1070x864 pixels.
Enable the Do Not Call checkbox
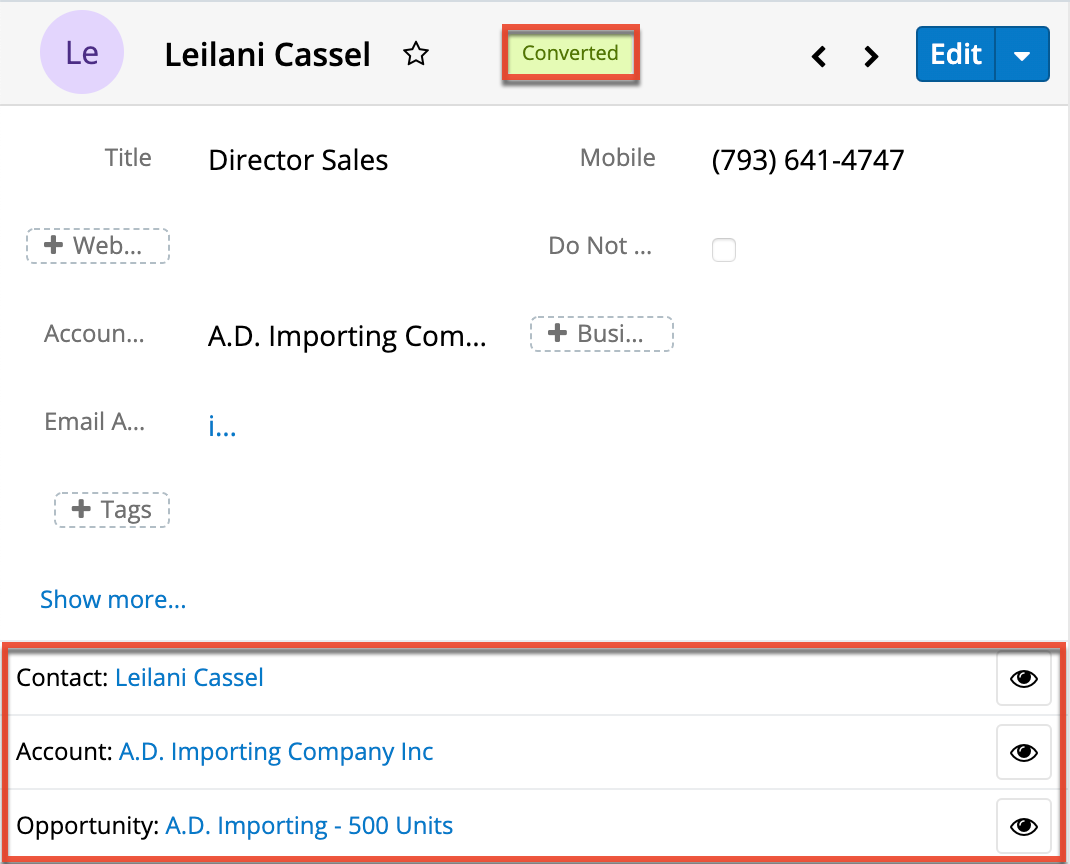[723, 250]
